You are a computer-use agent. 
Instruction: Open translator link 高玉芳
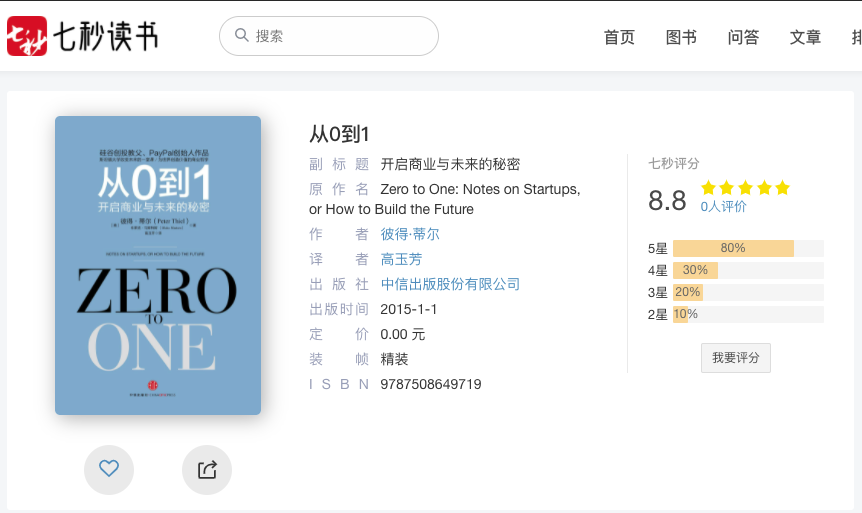coord(401,259)
